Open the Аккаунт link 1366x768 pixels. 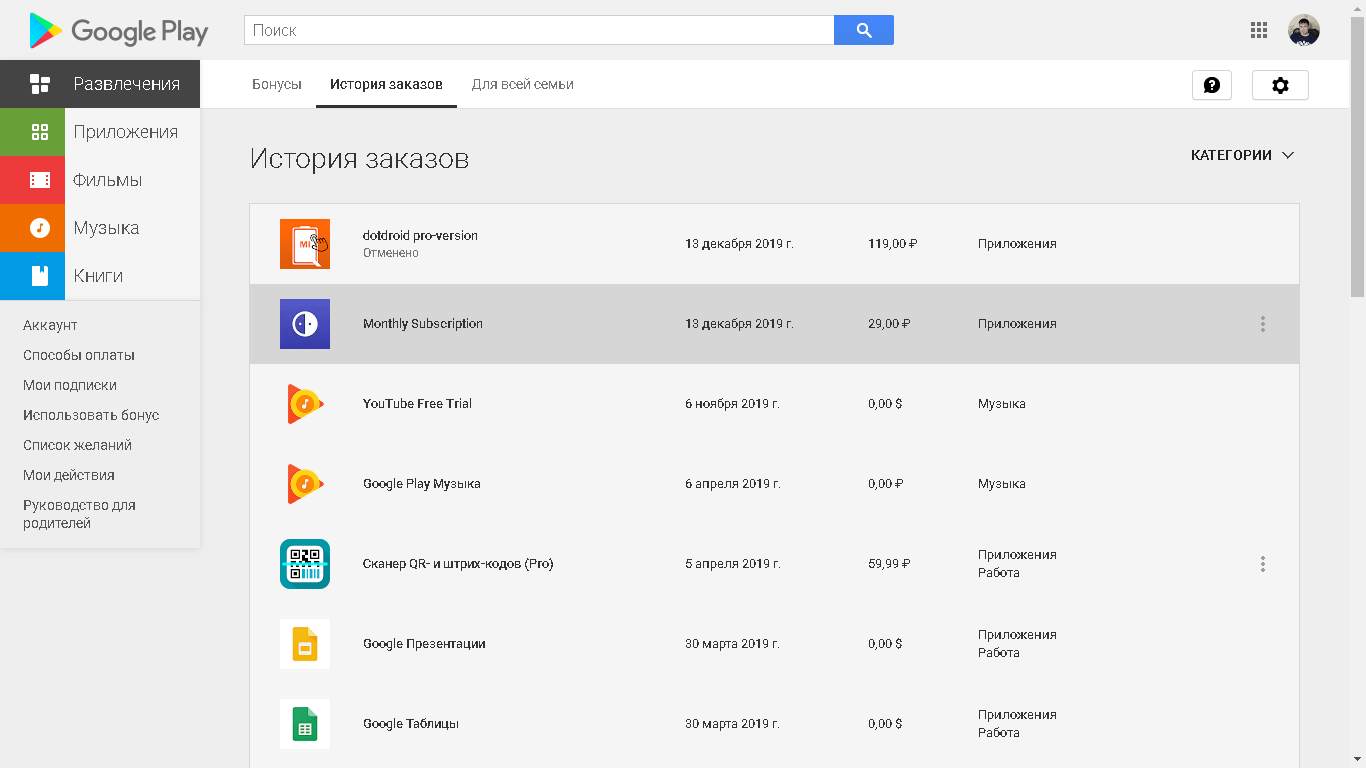[x=50, y=325]
